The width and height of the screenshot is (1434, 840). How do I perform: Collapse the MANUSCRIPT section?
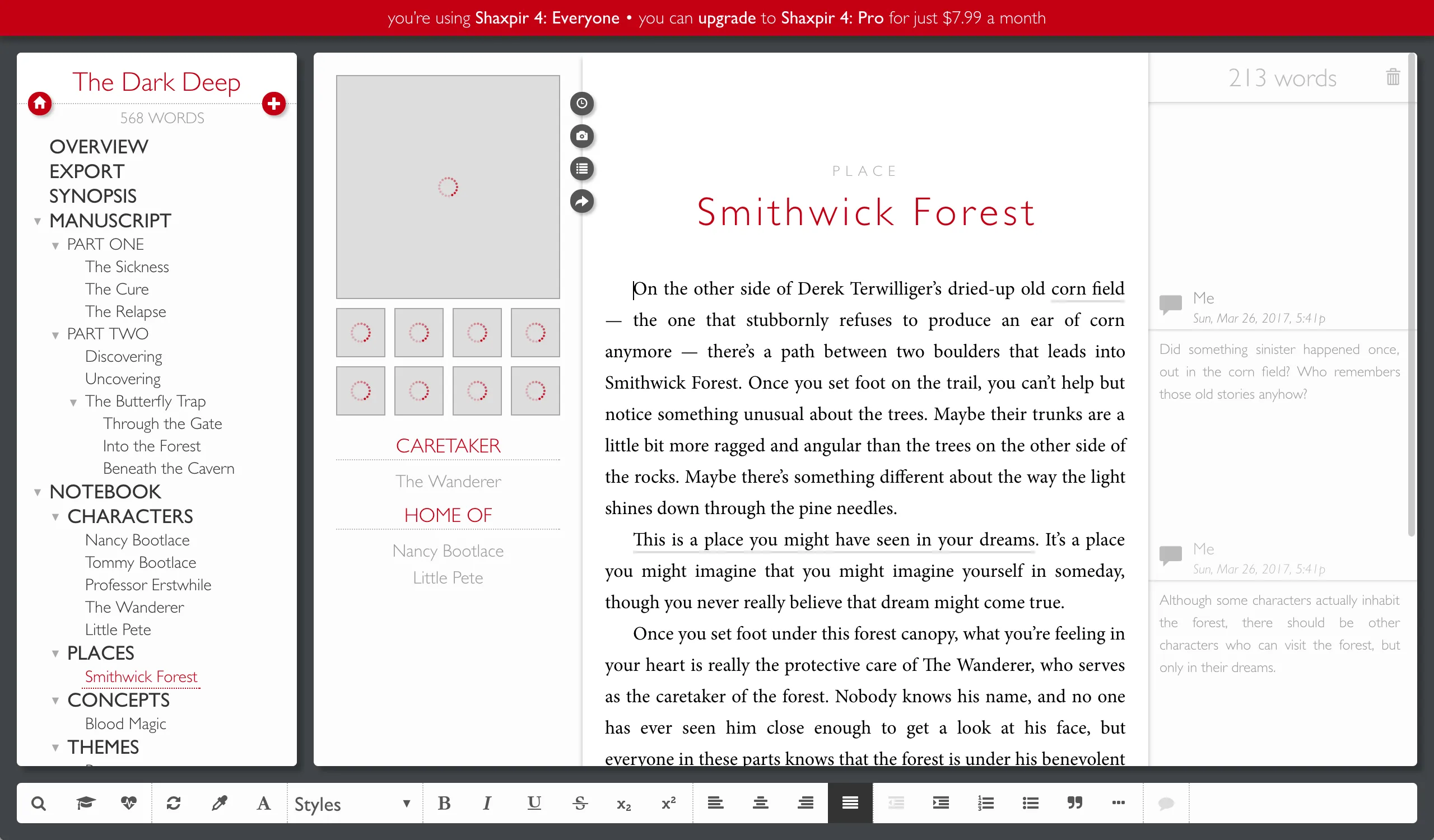[x=38, y=221]
